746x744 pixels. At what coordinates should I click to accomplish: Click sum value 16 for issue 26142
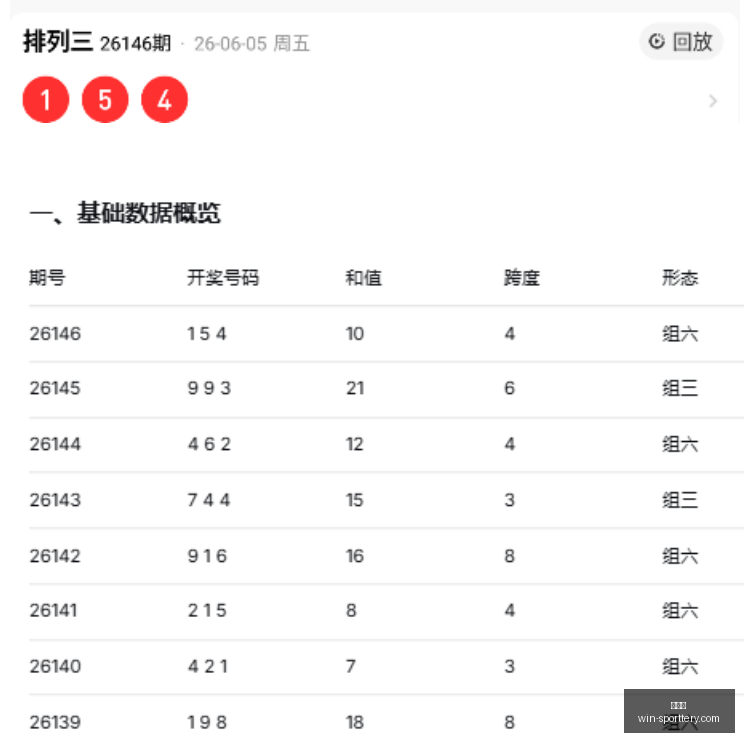[355, 556]
